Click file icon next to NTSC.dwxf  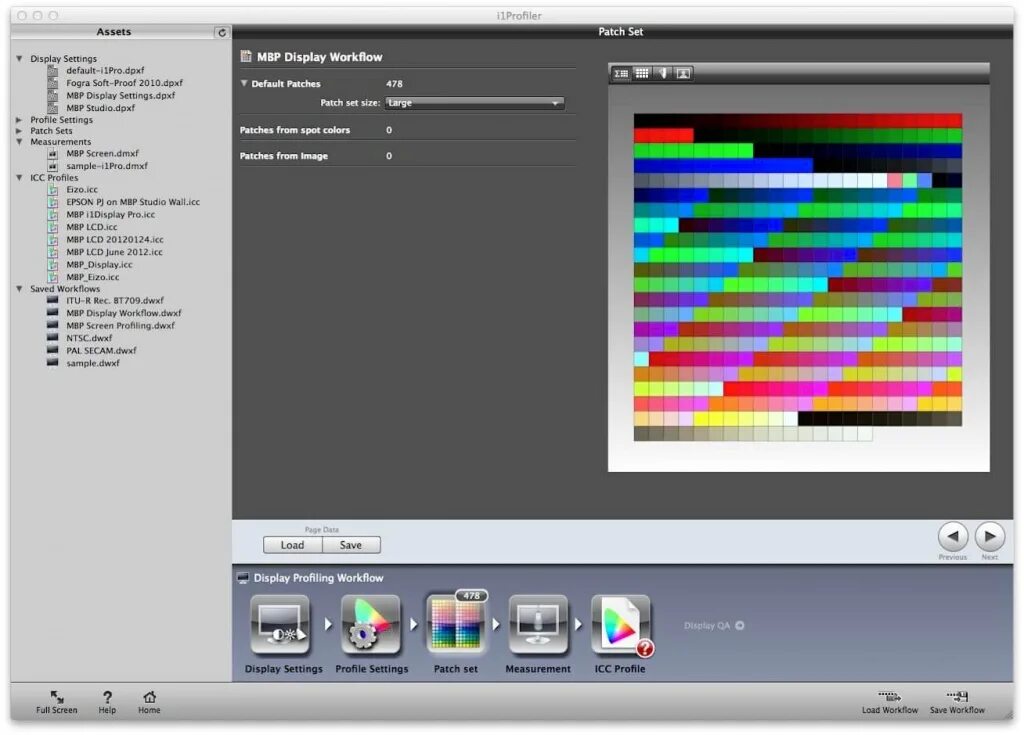click(53, 338)
